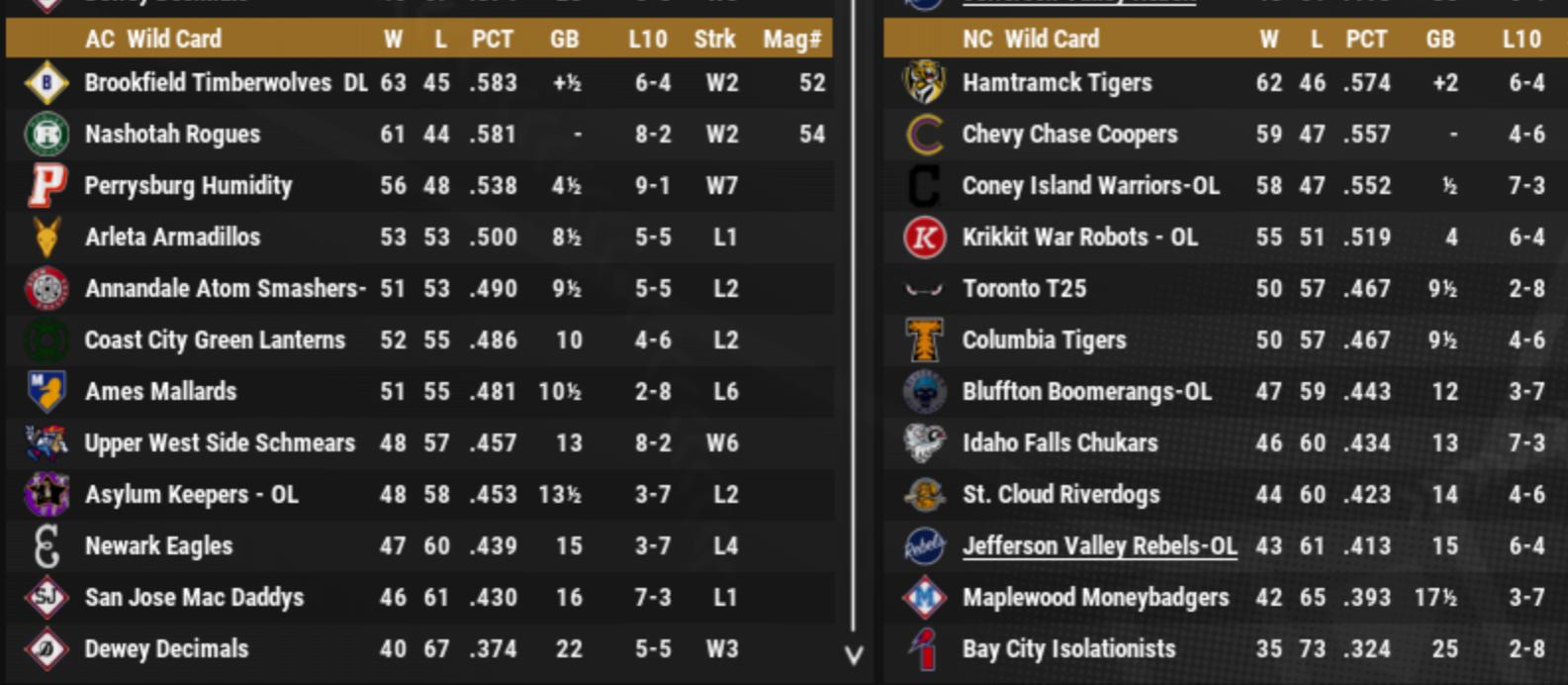Select the Coast City Green Lanterns team name

click(215, 341)
